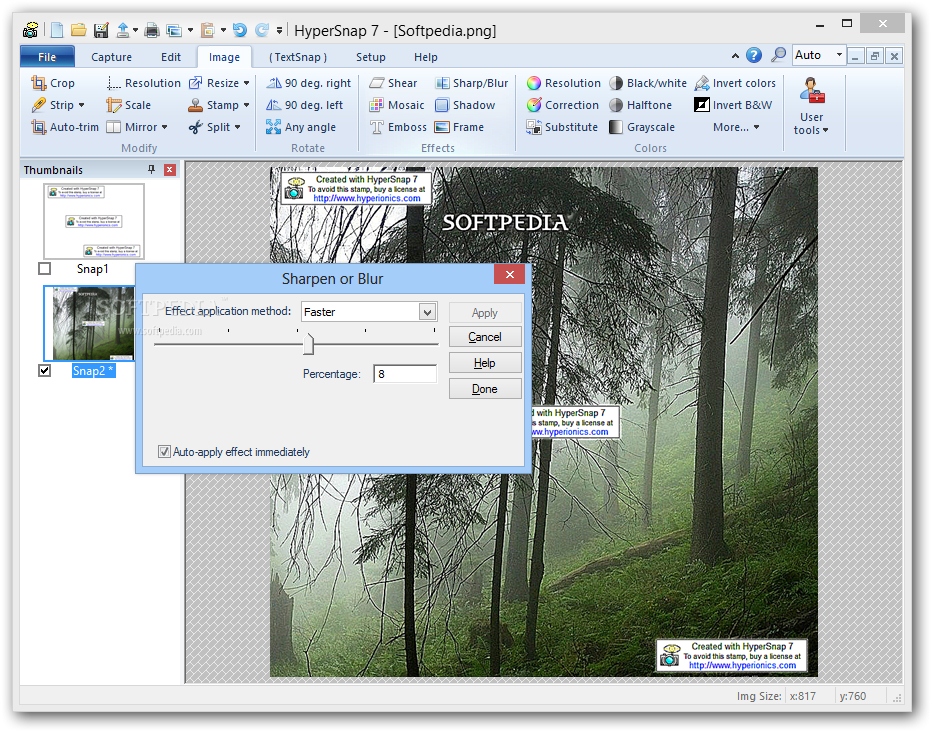The image size is (932, 732).
Task: Rotate image 90 deg. left
Action: point(304,105)
